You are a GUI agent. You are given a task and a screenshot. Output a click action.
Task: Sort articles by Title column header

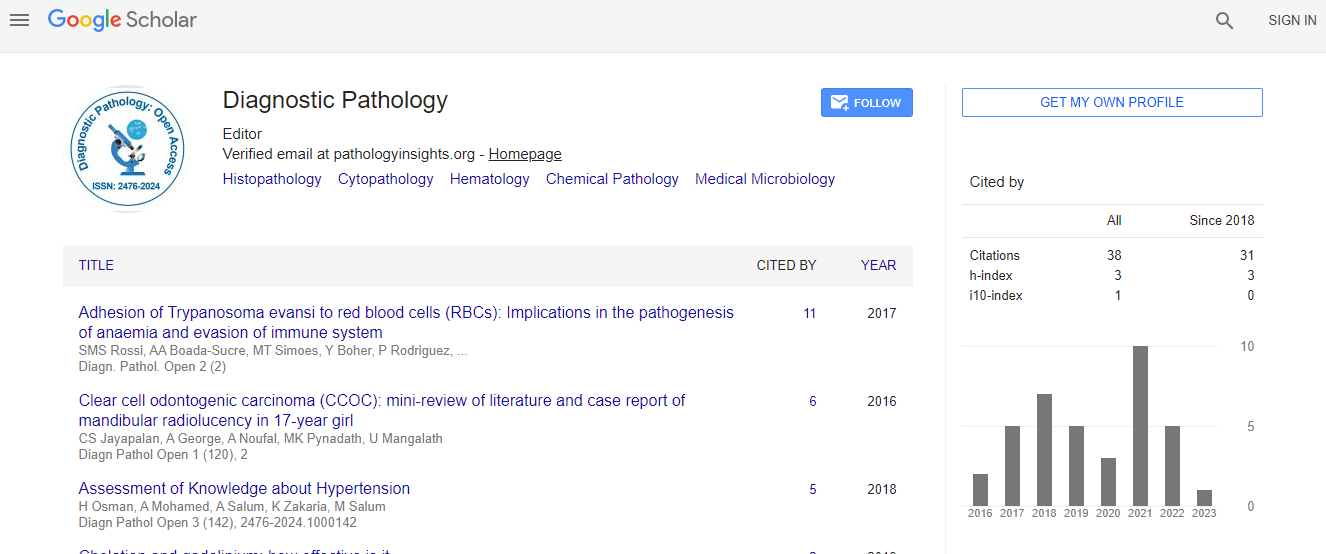pyautogui.click(x=96, y=265)
